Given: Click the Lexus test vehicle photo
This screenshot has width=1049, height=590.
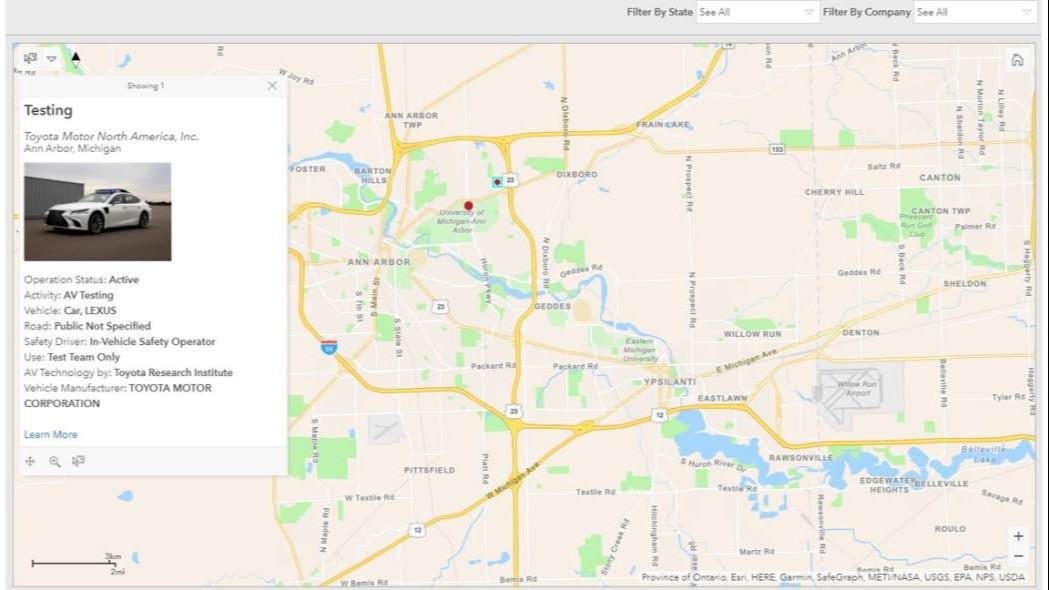Looking at the screenshot, I should pos(97,211).
